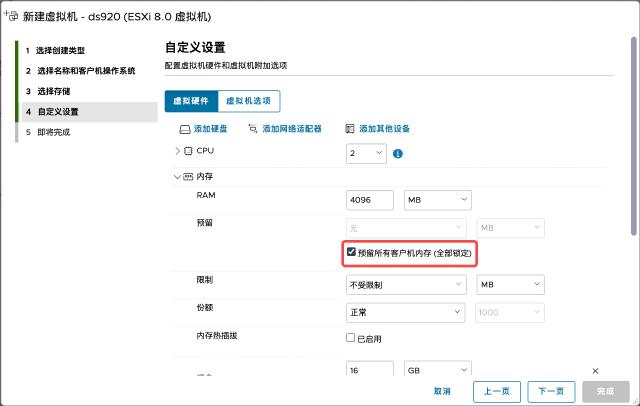The height and width of the screenshot is (406, 640).
Task: Remove the hard disk with the X icon
Action: pos(596,370)
